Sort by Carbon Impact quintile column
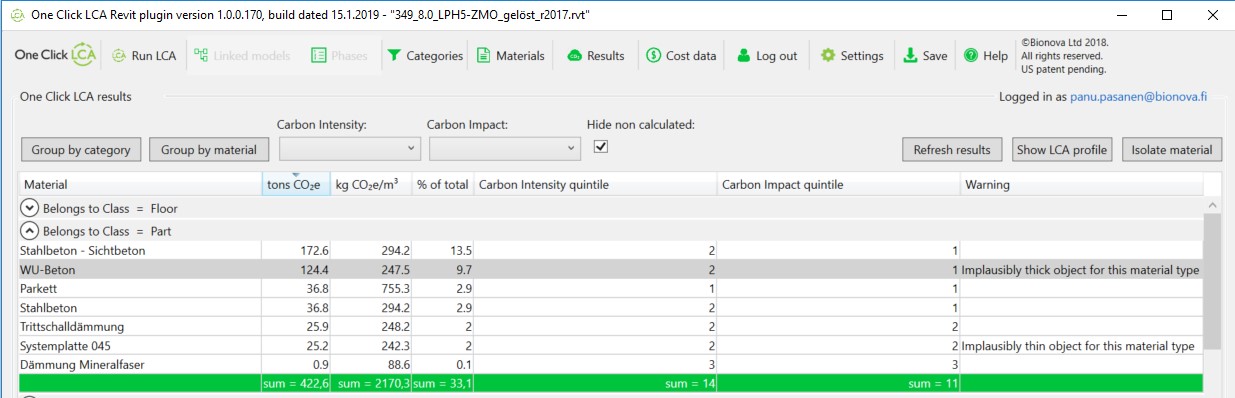 point(838,185)
